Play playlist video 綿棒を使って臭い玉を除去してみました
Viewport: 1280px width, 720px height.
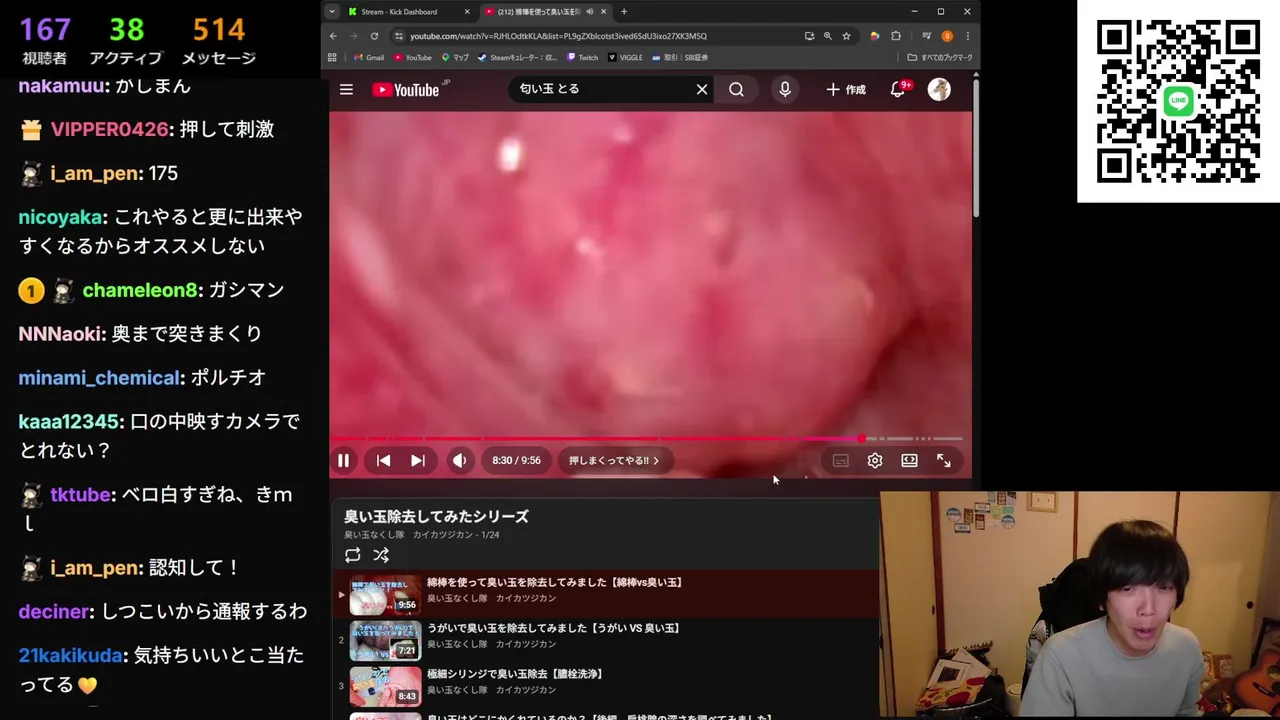(x=554, y=582)
